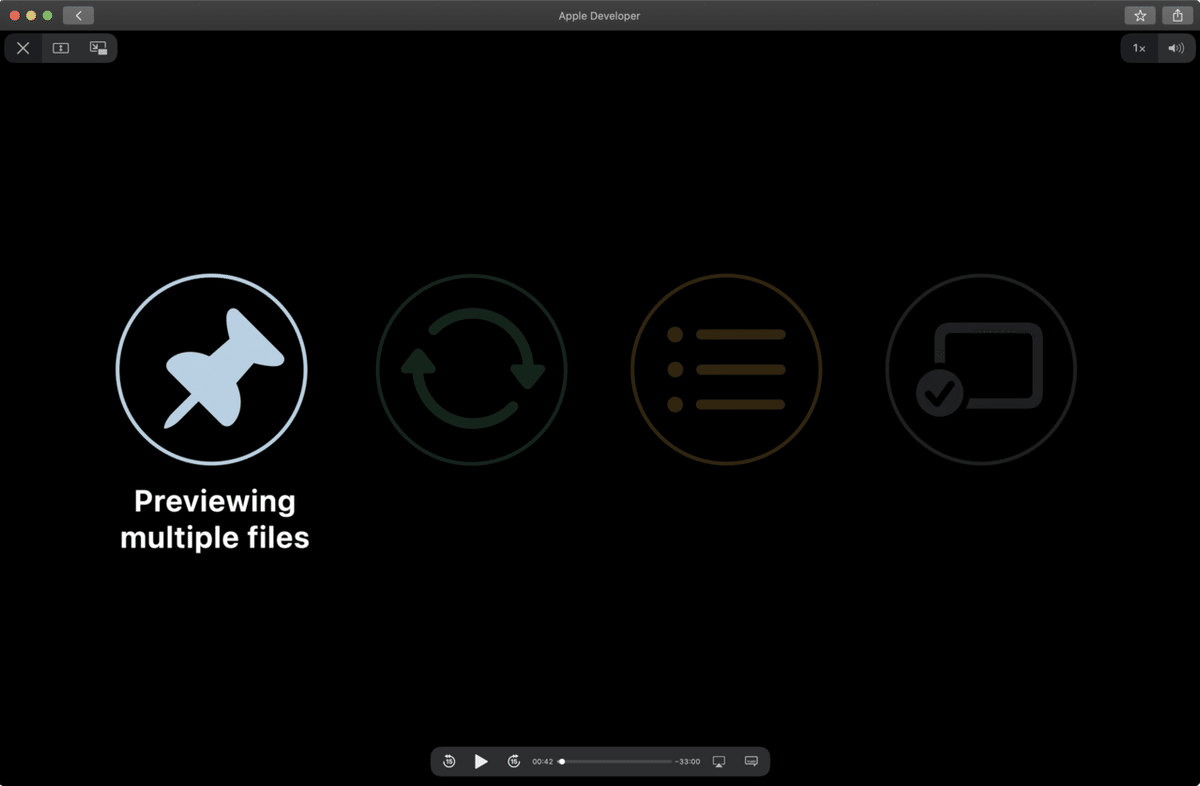Image resolution: width=1200 pixels, height=786 pixels.
Task: Change the 1× playback speed
Action: [1139, 48]
